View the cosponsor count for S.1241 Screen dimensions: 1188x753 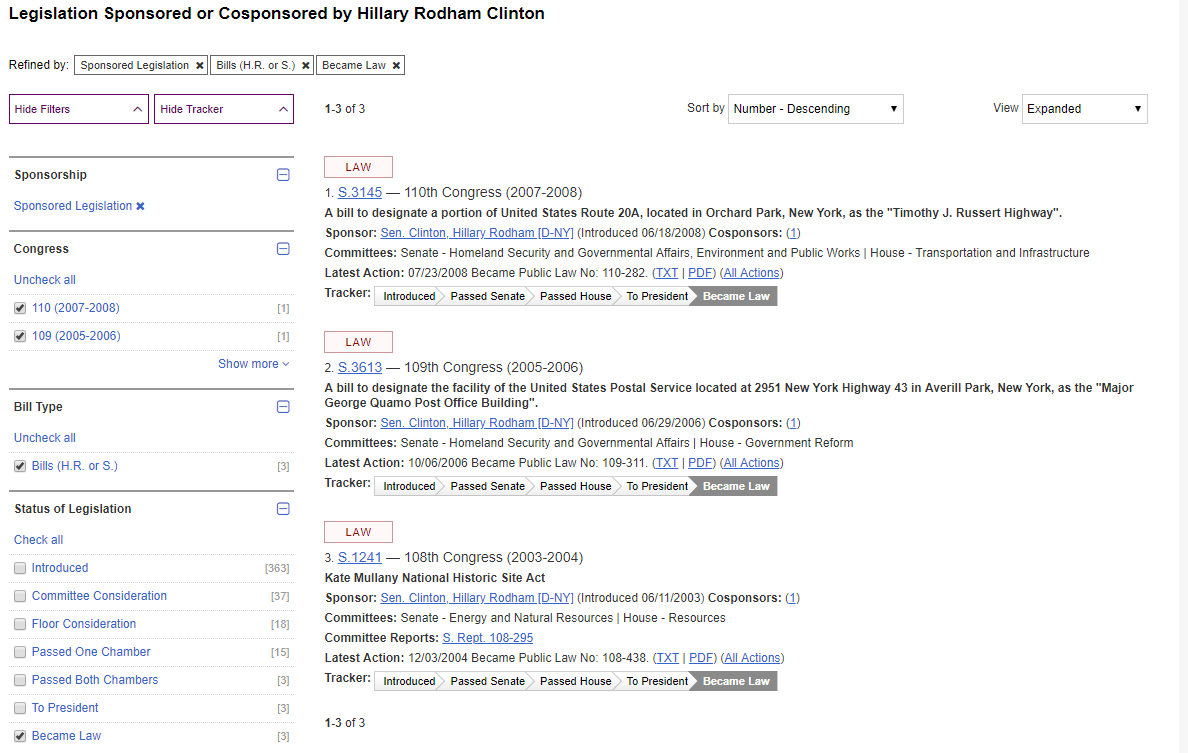coord(793,598)
